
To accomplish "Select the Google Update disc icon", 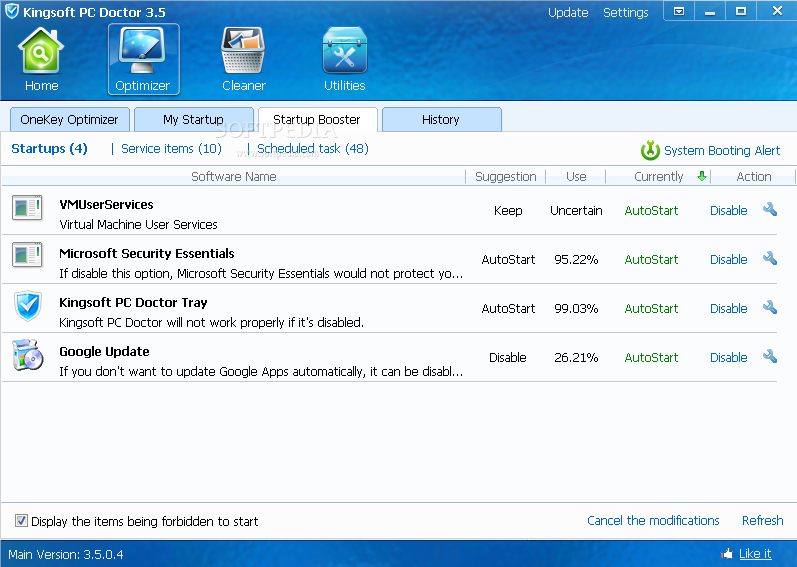I will (x=28, y=355).
